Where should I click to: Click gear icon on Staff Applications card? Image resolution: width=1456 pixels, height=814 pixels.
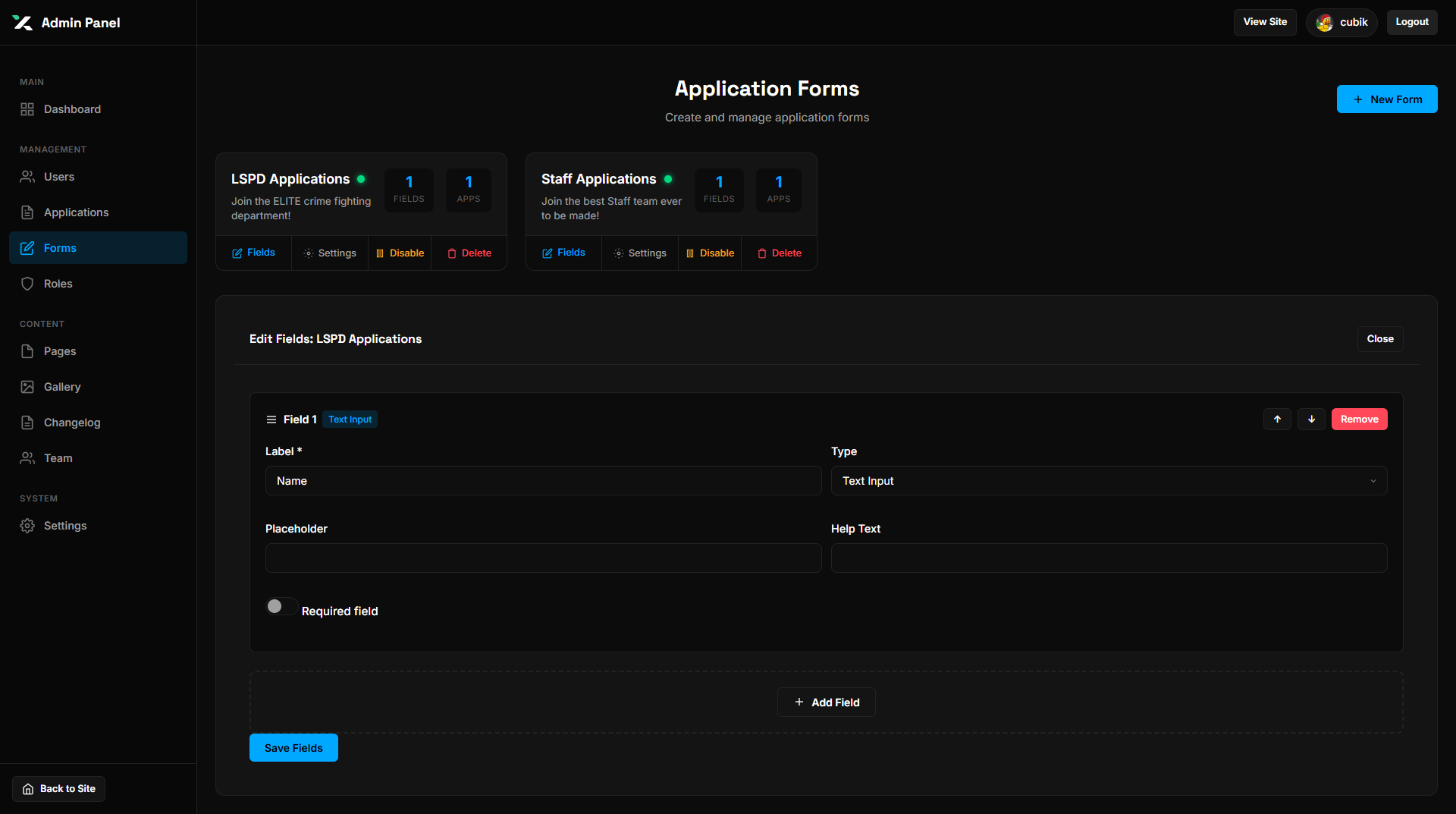[619, 253]
